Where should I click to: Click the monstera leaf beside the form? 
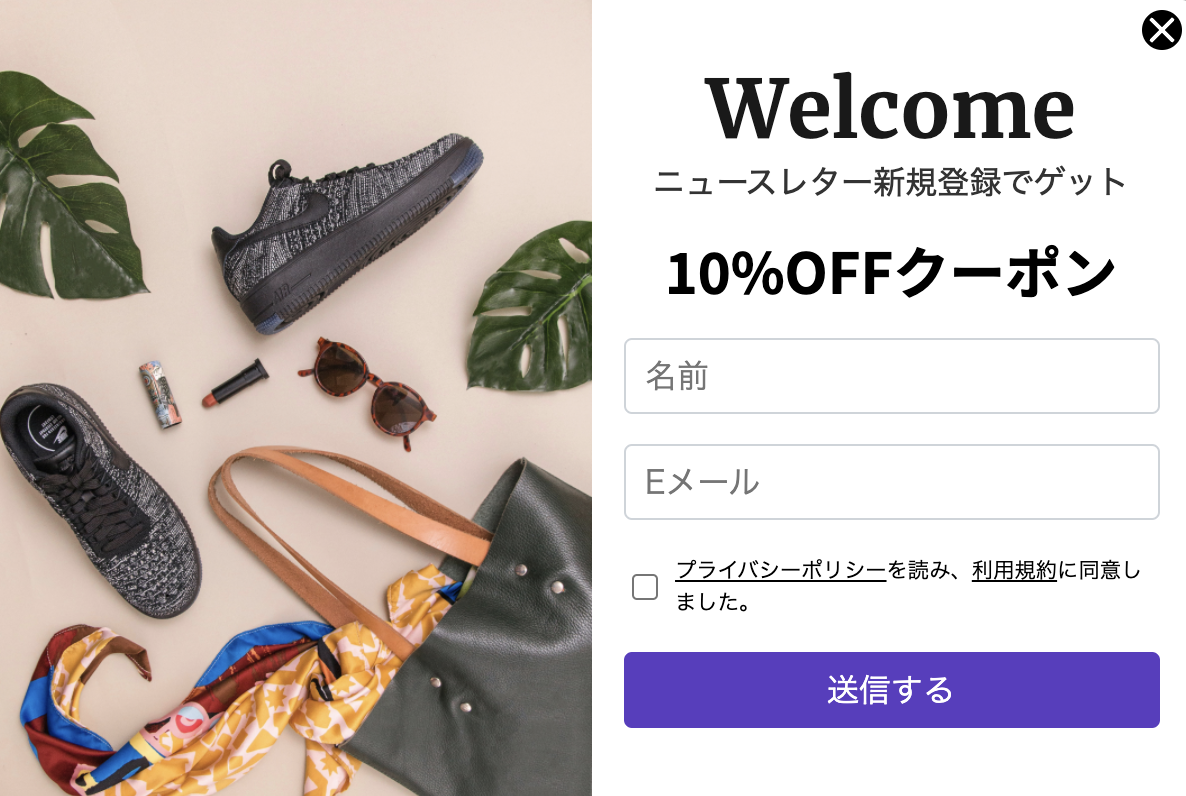(x=532, y=306)
